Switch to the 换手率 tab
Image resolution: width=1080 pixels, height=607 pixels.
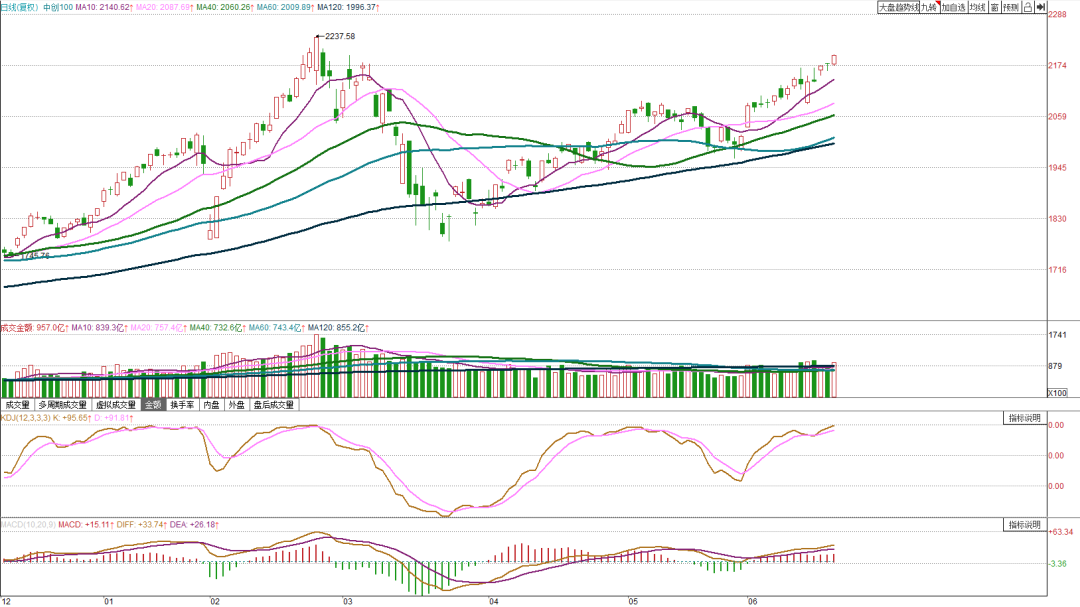(x=183, y=404)
